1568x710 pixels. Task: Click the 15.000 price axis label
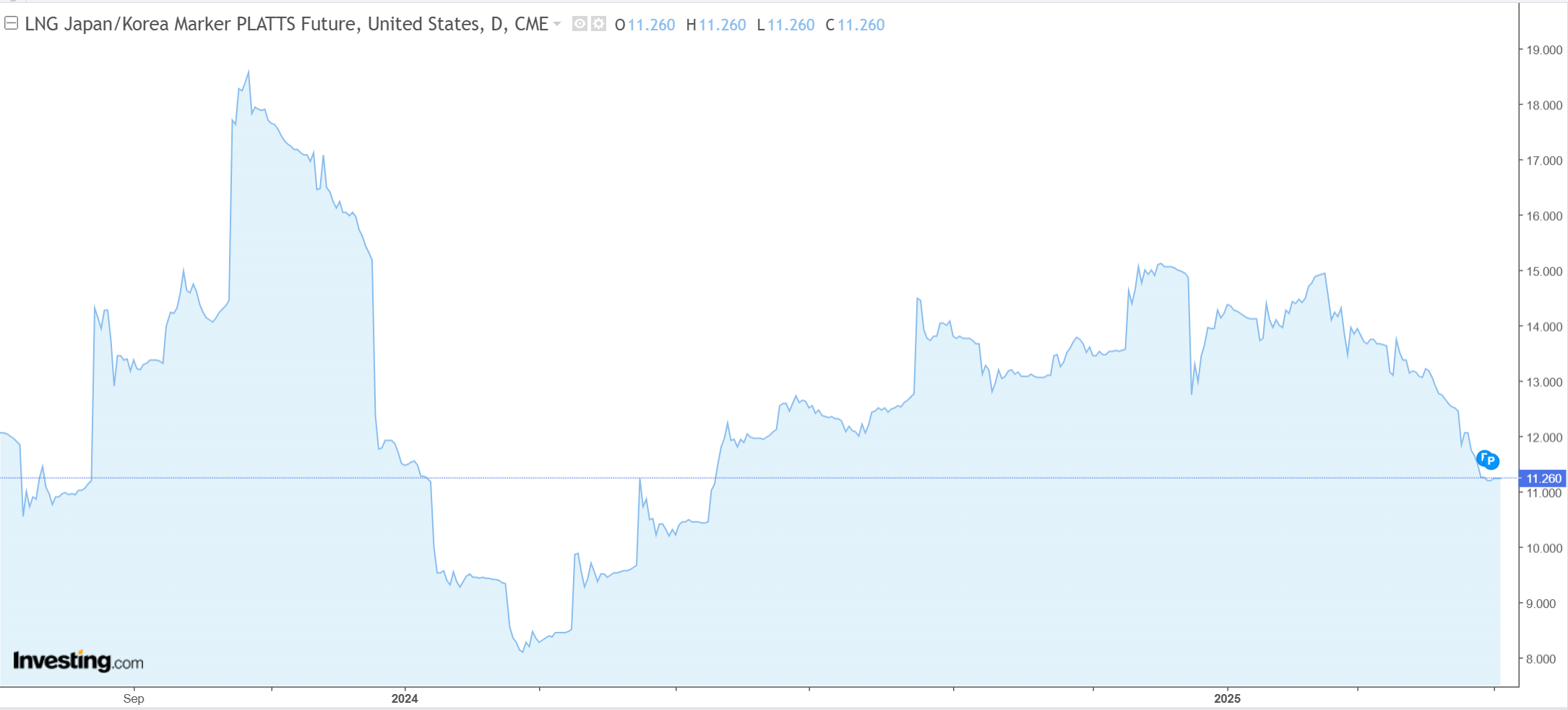[1544, 271]
